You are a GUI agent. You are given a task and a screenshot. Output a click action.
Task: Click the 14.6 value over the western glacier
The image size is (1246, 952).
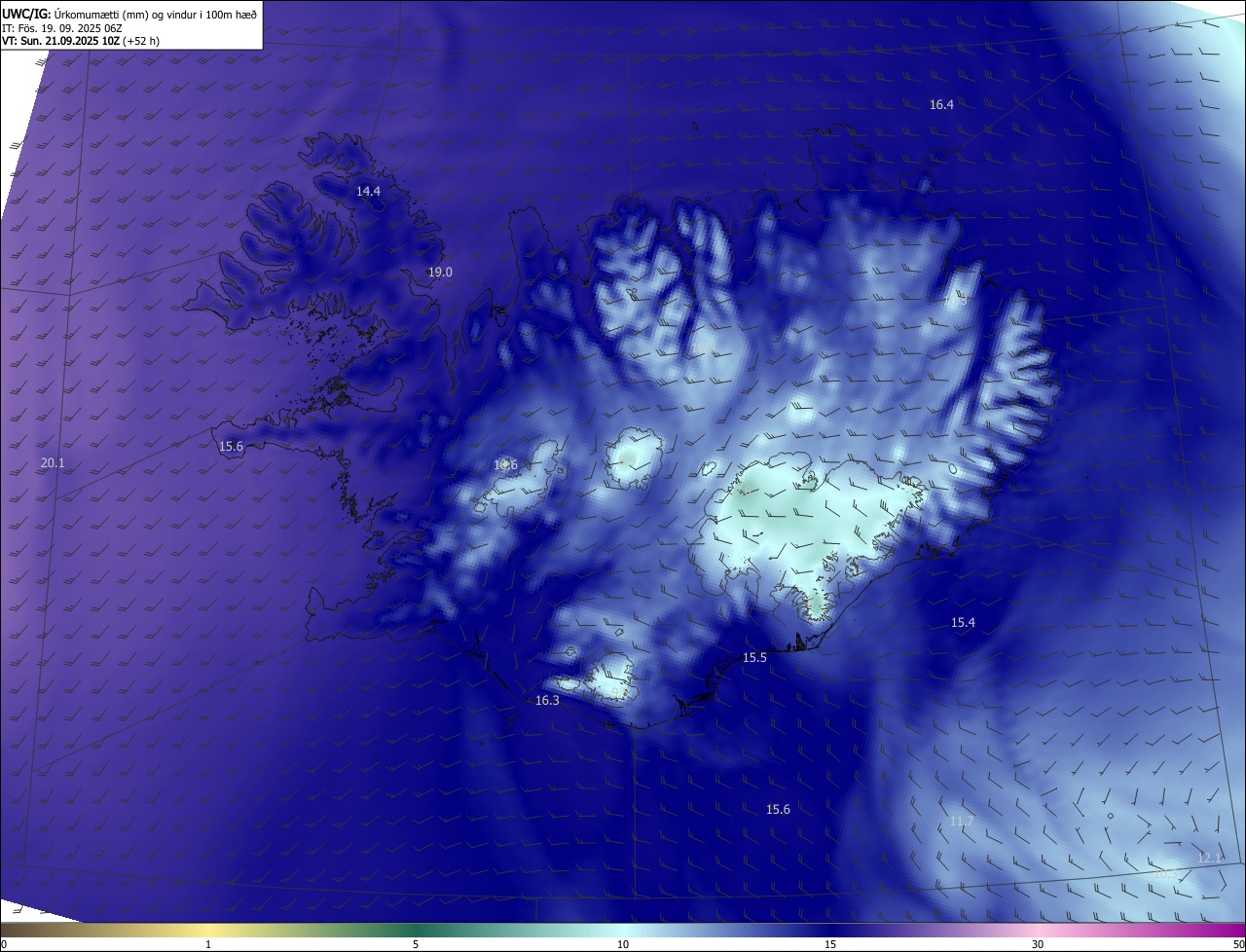coord(505,465)
